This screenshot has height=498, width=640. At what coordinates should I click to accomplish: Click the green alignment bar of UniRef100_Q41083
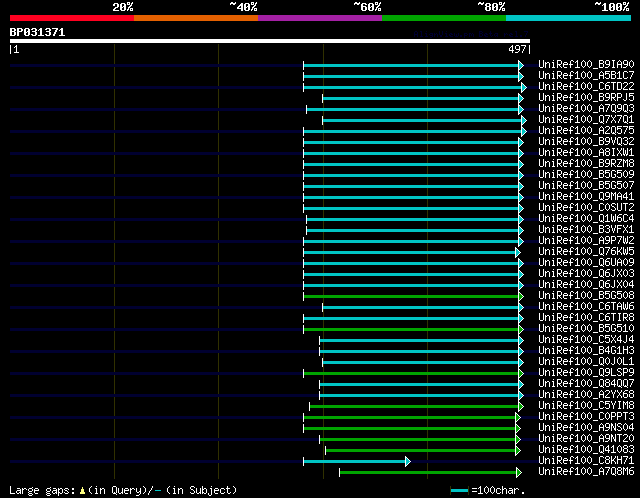point(423,451)
